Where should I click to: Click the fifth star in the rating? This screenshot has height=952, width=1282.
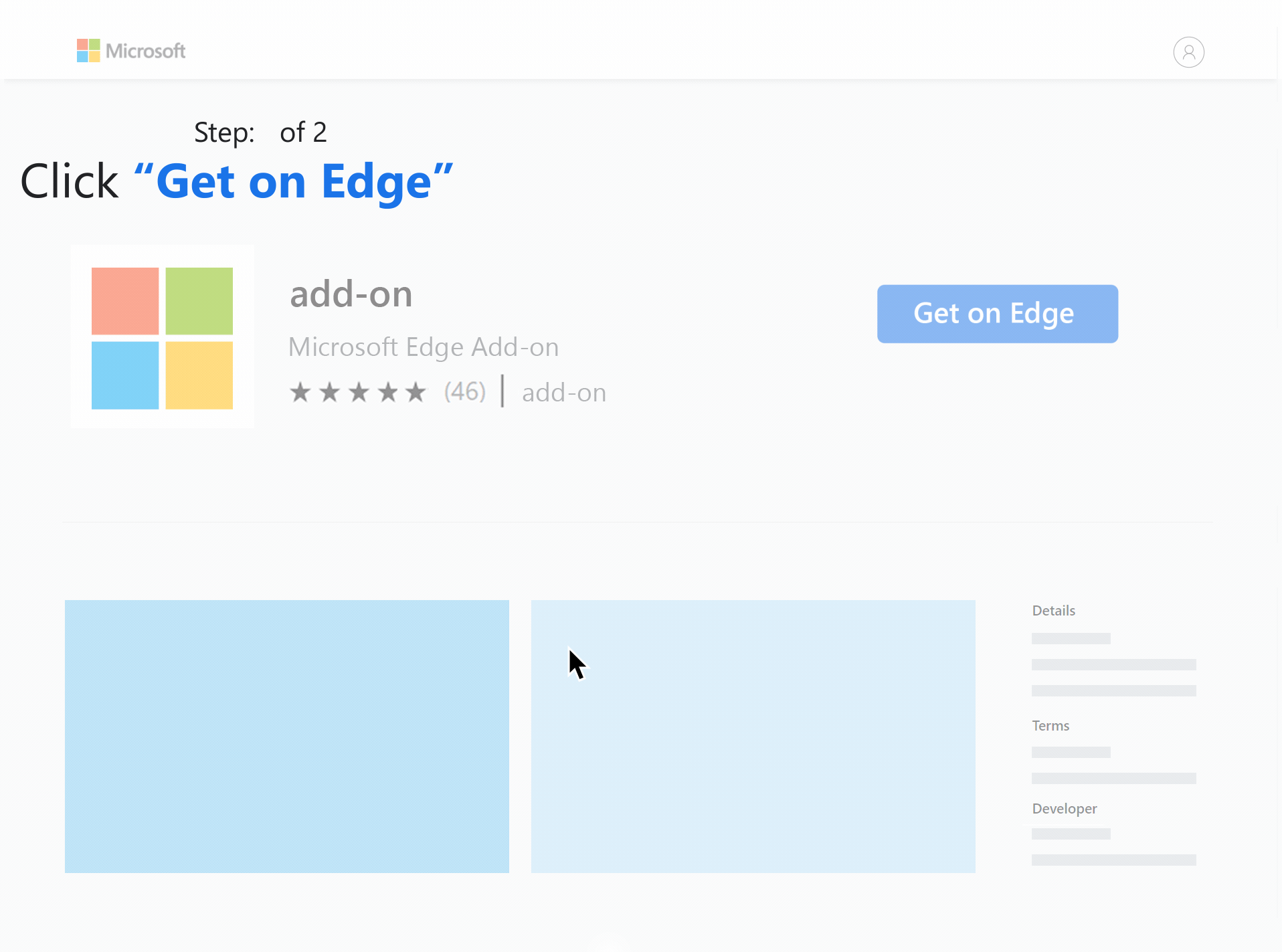tap(416, 392)
